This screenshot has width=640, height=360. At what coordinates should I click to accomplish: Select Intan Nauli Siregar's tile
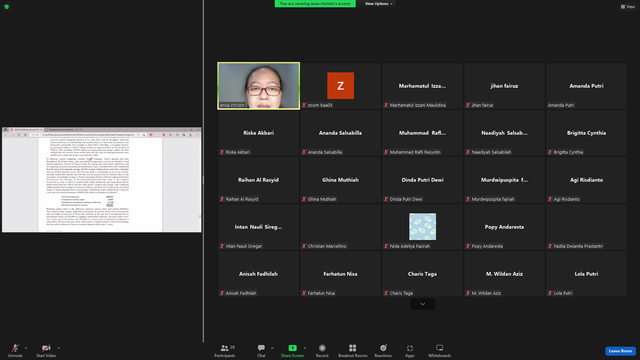tap(259, 227)
